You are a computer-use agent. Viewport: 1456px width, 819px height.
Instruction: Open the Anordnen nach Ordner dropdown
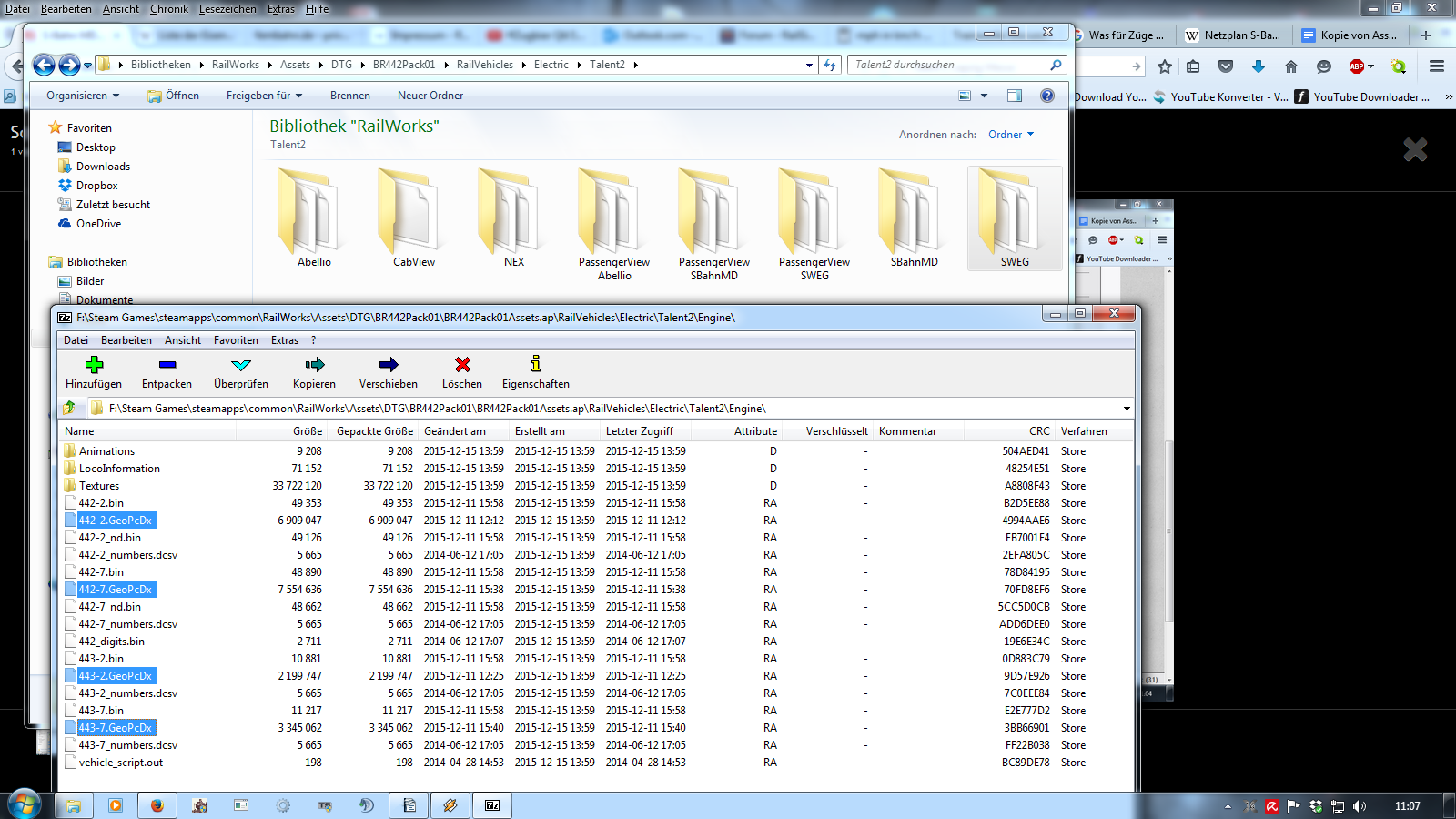tap(1011, 135)
